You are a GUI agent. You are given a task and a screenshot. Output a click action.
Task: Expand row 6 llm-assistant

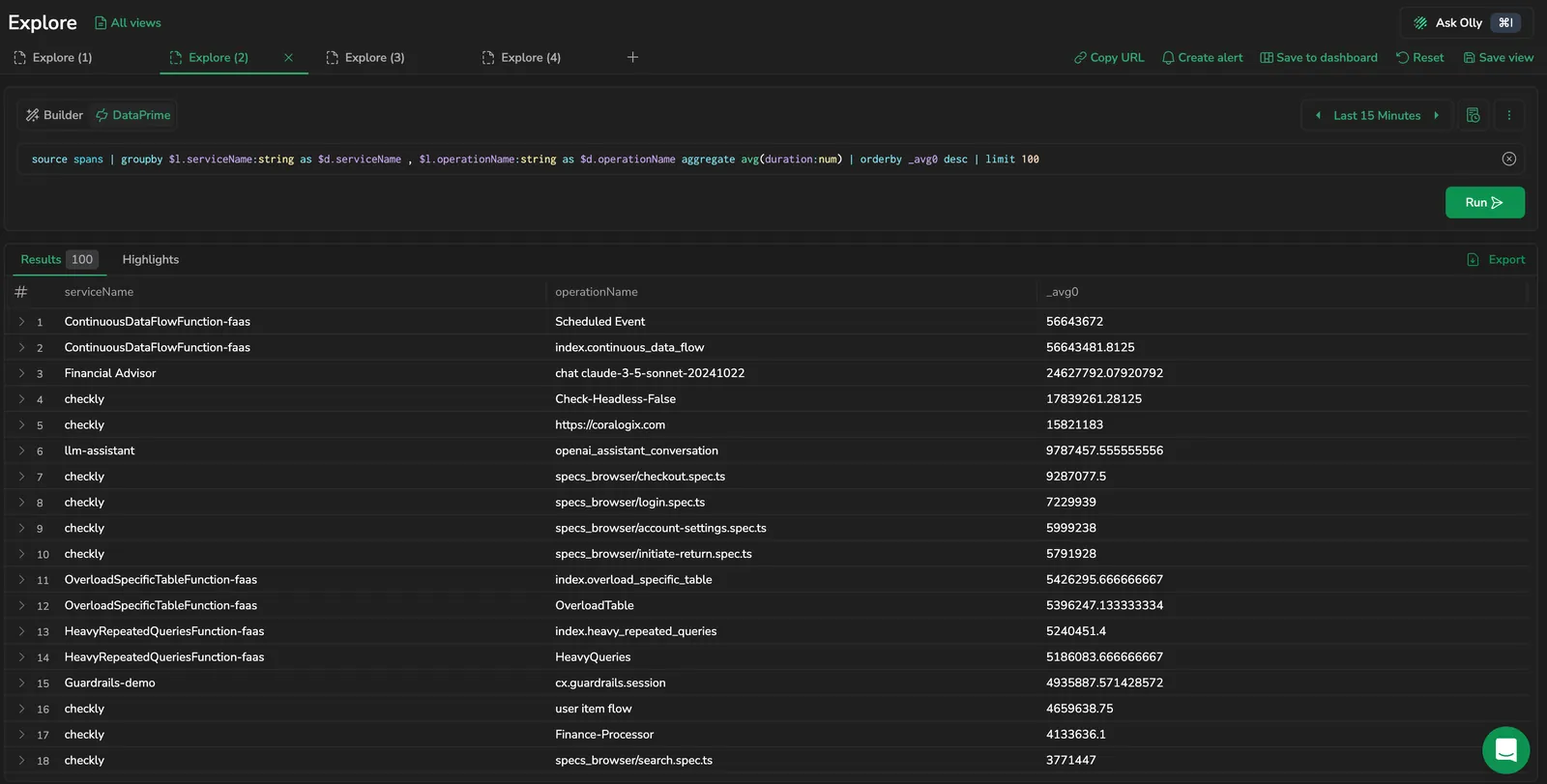click(x=21, y=450)
